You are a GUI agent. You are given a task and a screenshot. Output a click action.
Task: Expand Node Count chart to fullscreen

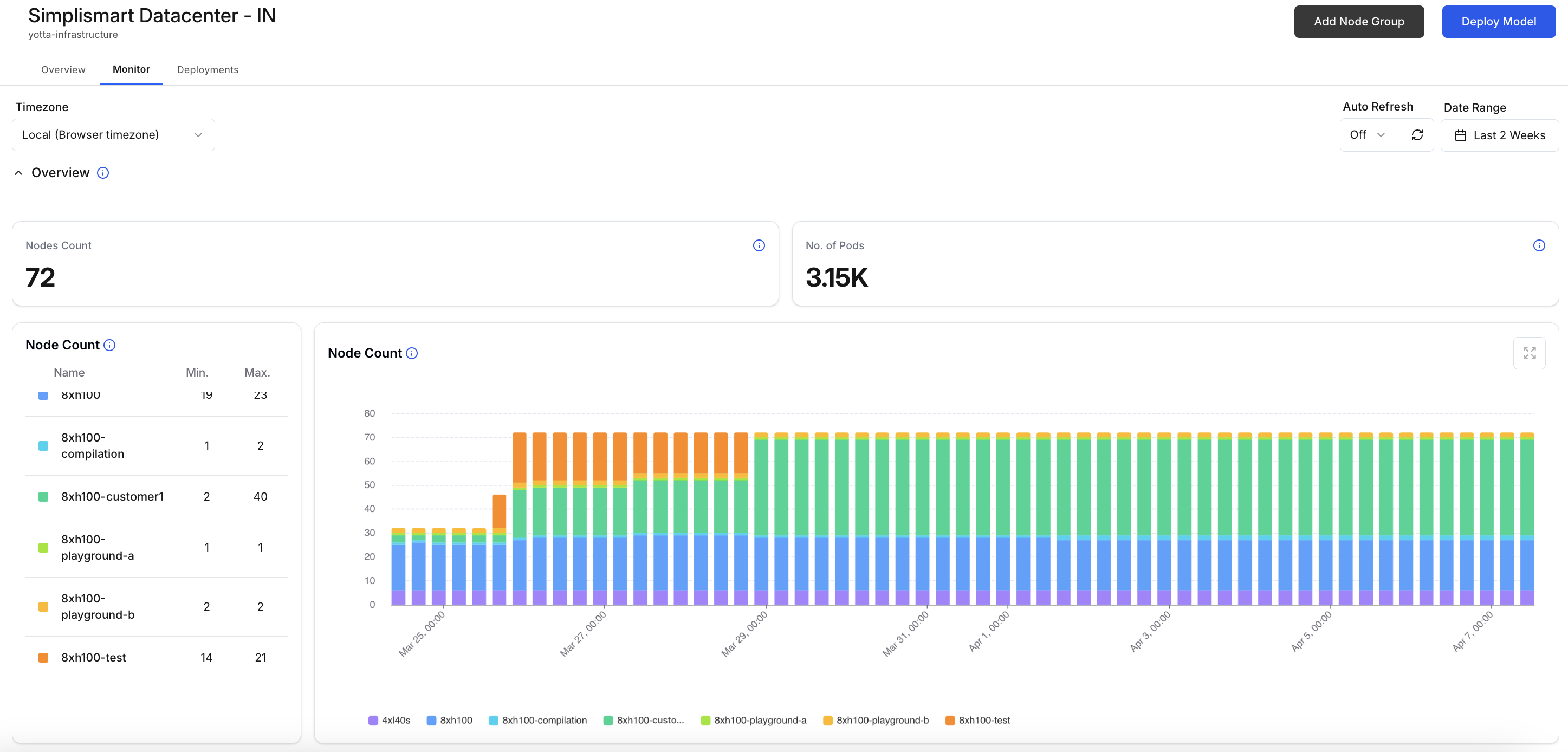(x=1529, y=353)
